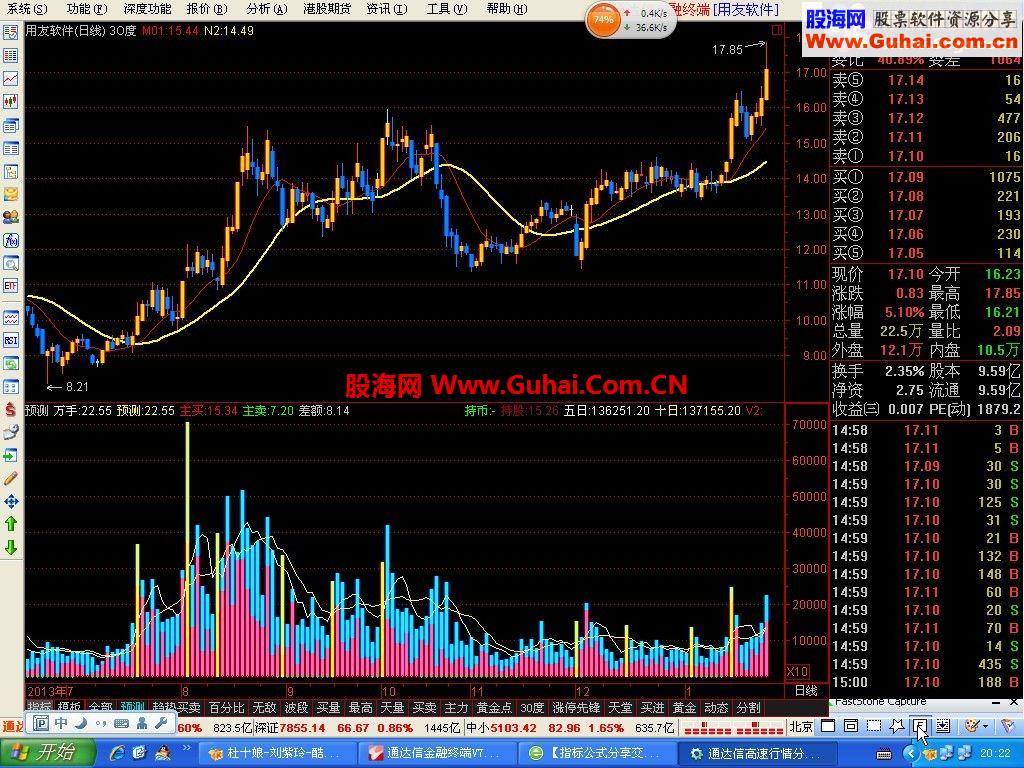Click the 买① bid price 17.09 row

coord(926,177)
